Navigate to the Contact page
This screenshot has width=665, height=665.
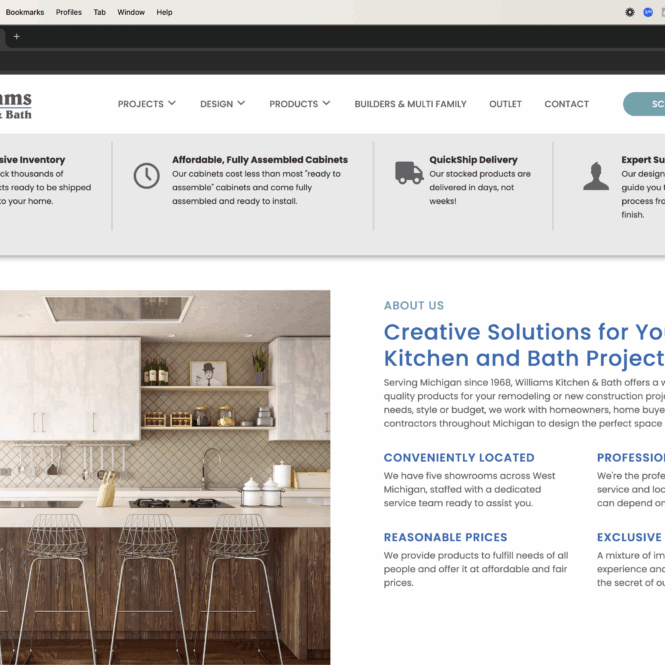pyautogui.click(x=566, y=104)
